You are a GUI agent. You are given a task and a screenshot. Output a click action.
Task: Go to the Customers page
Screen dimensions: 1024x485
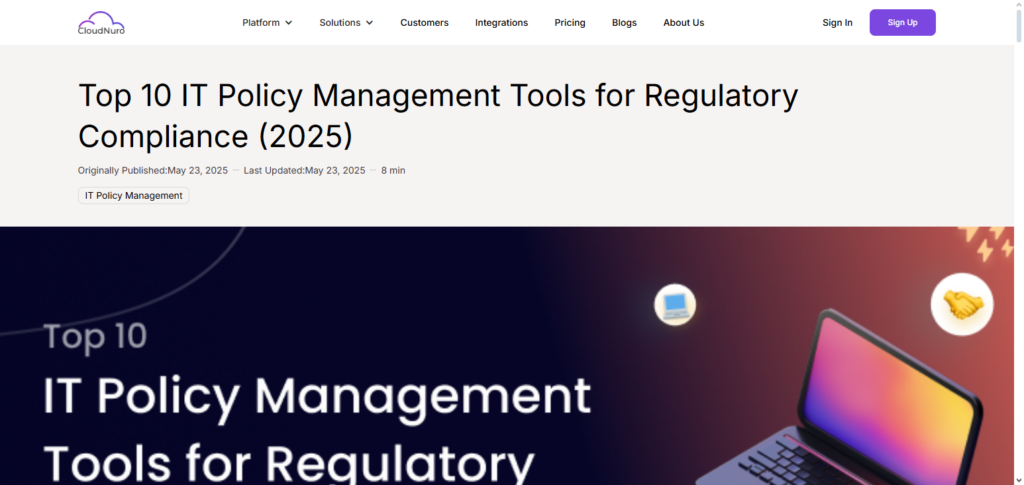424,23
